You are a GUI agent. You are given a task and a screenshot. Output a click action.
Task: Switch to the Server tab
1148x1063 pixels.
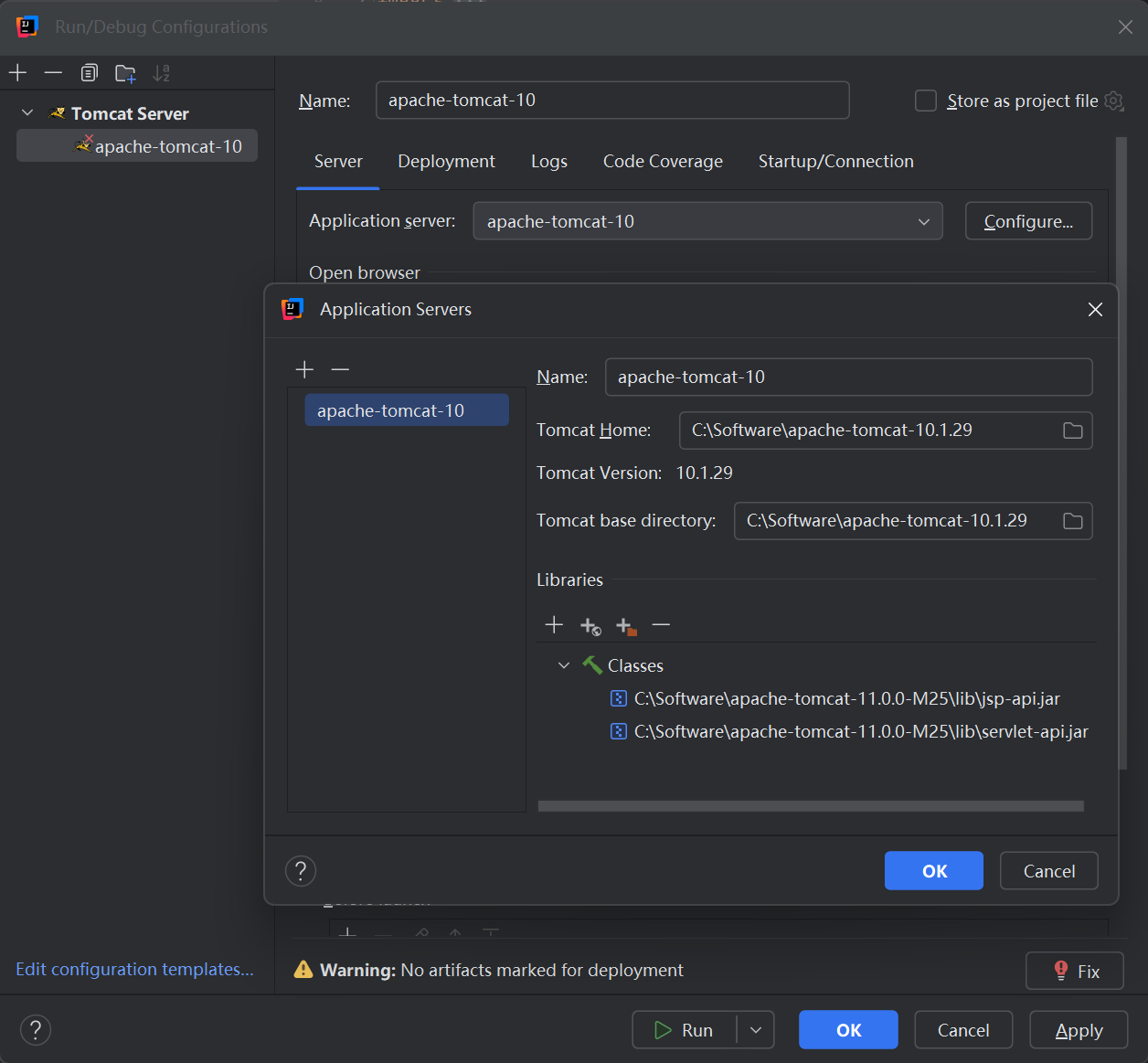(338, 162)
